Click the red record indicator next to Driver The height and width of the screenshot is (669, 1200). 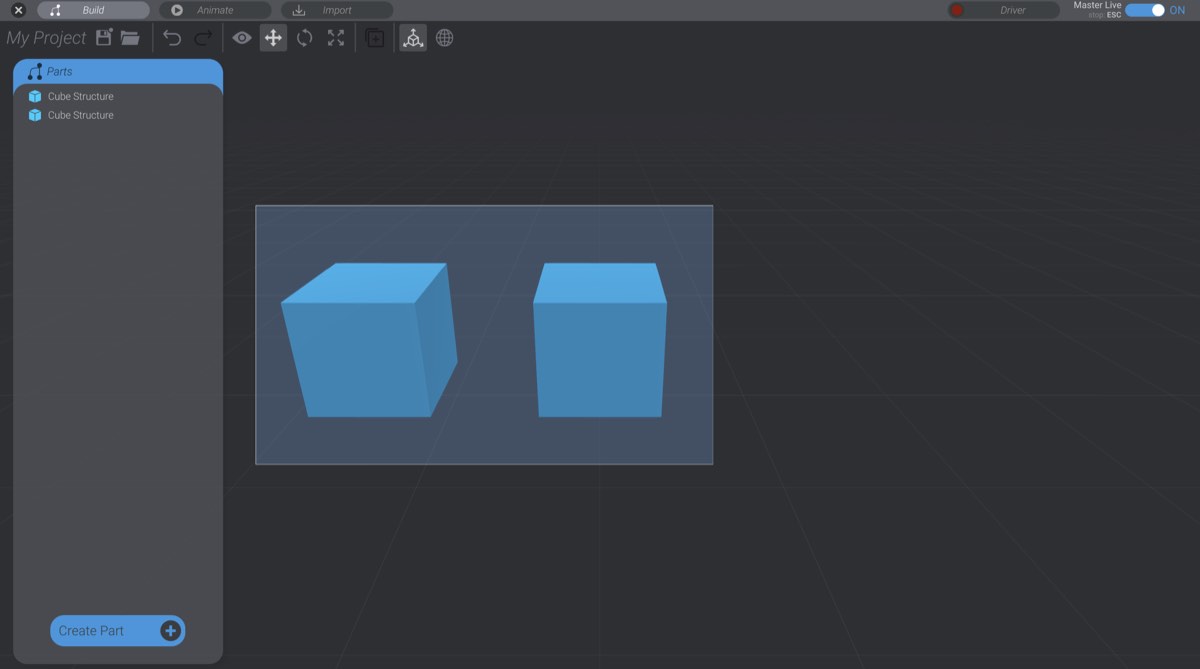tap(957, 10)
